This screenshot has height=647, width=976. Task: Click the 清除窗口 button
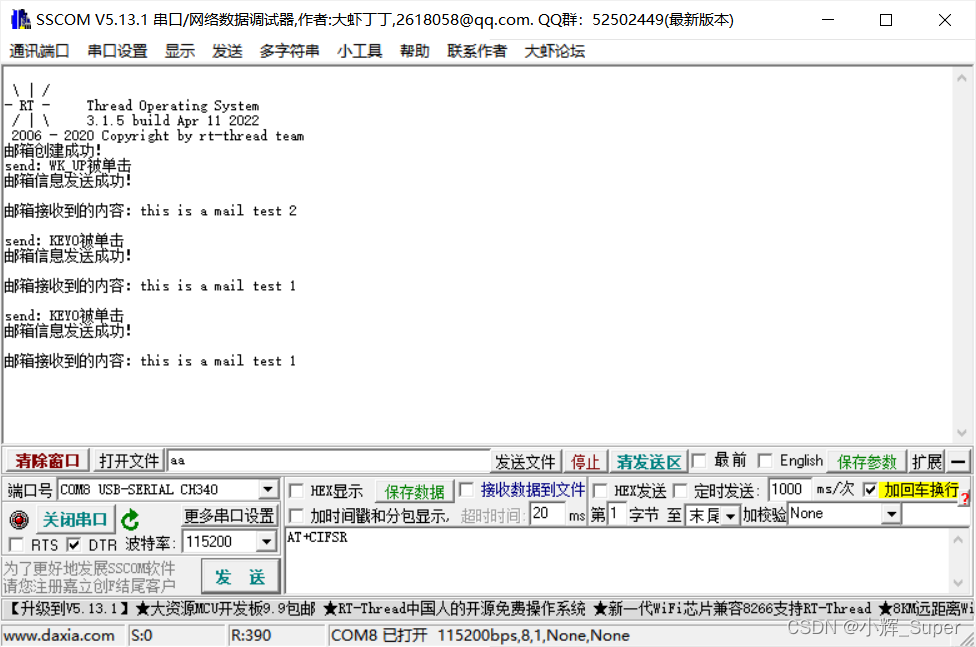click(47, 461)
